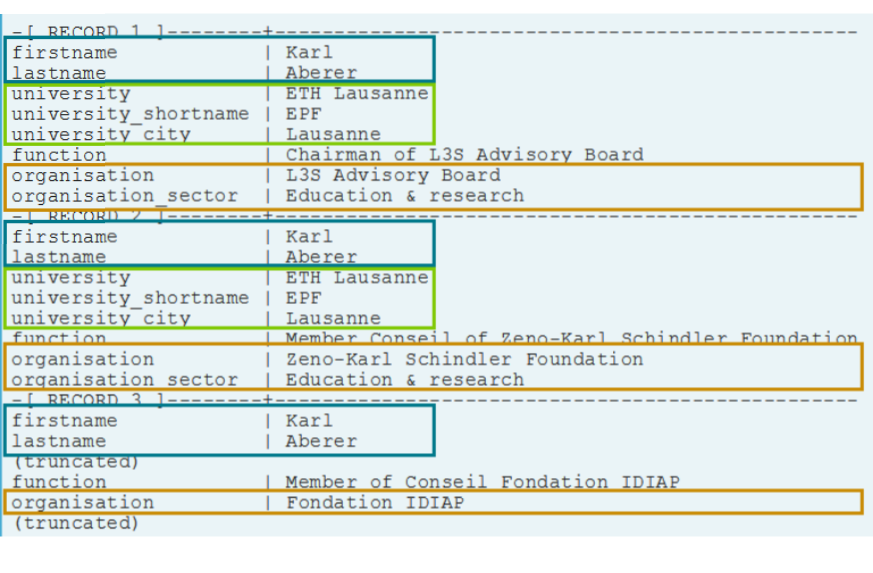Click the 'university_city' label in record 1
The image size is (873, 573).
coord(101,135)
